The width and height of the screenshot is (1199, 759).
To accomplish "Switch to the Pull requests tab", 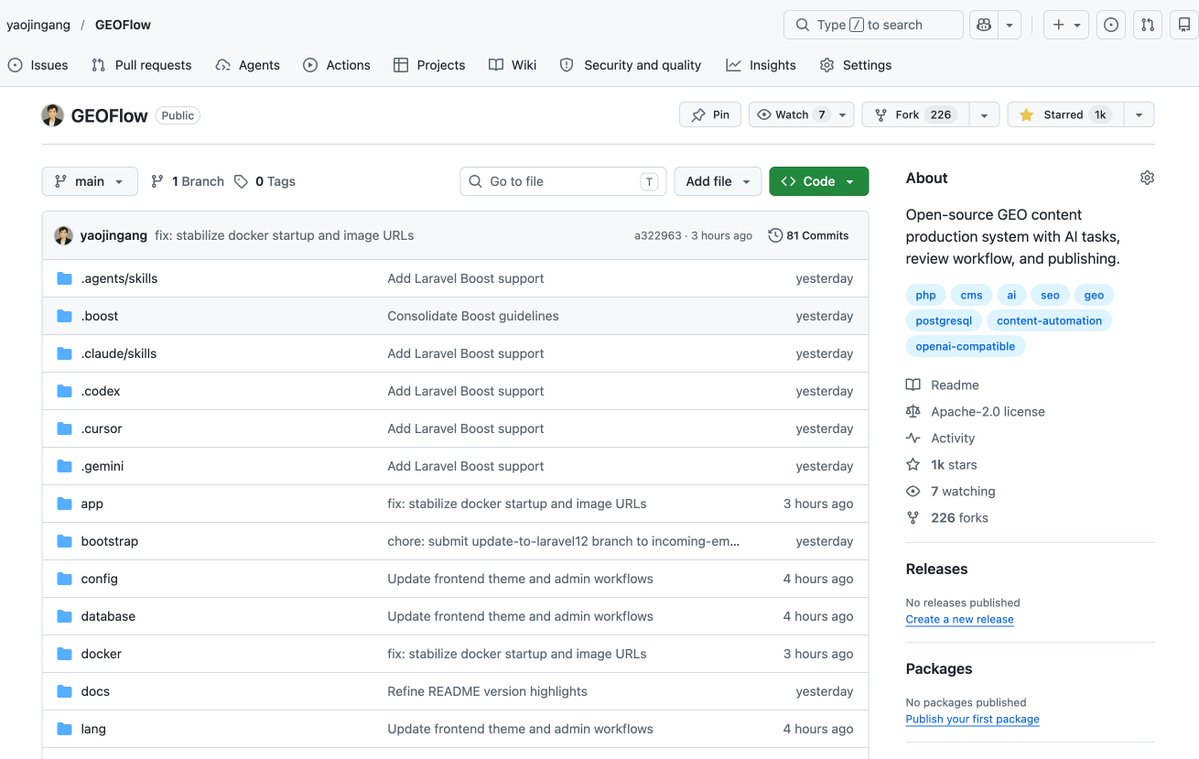I will pos(141,65).
